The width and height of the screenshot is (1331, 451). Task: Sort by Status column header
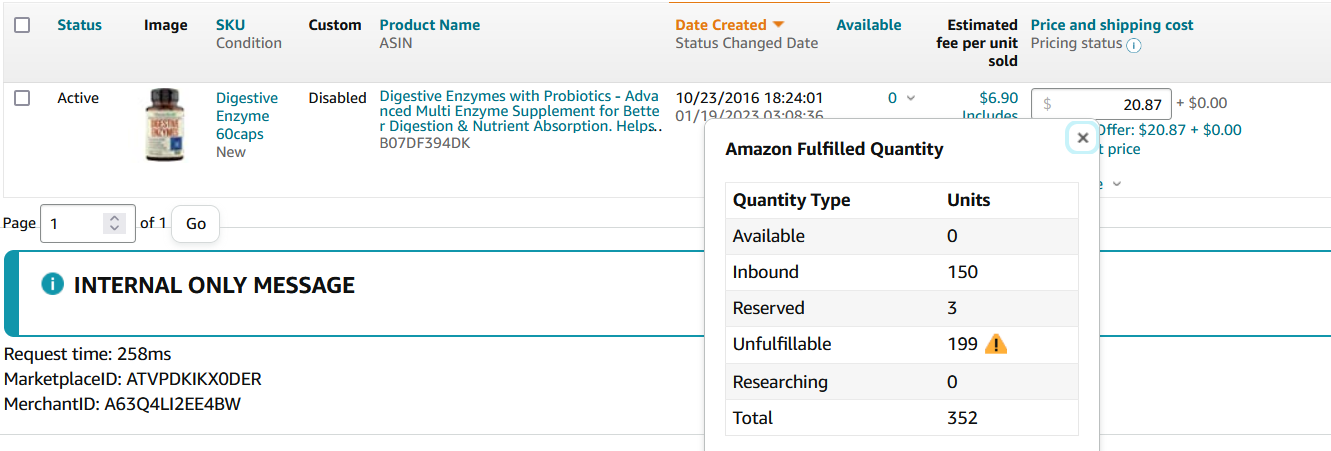(79, 25)
